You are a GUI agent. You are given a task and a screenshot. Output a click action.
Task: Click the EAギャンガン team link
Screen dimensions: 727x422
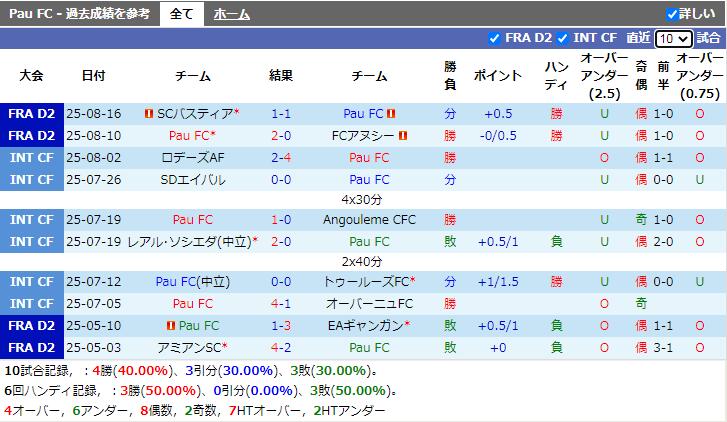coord(366,326)
